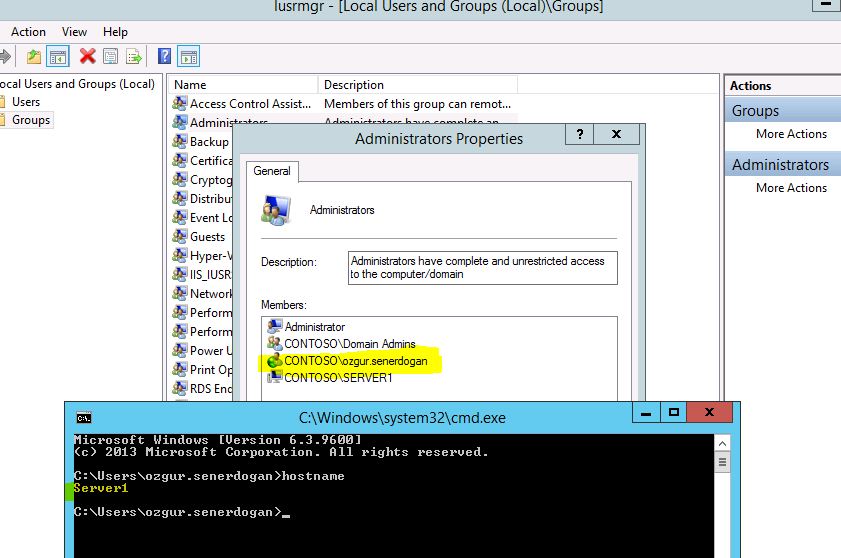
Task: Select the Distribu... group row
Action: [x=202, y=199]
